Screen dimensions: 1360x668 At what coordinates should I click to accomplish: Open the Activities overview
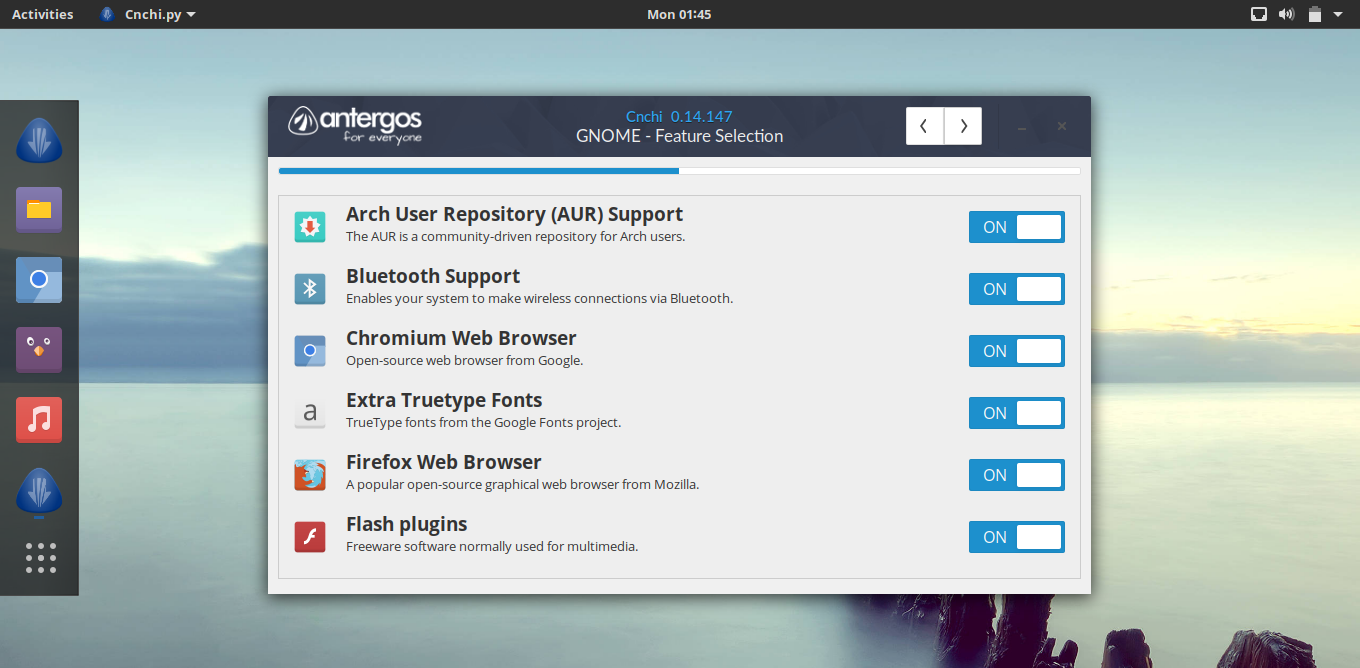42,14
